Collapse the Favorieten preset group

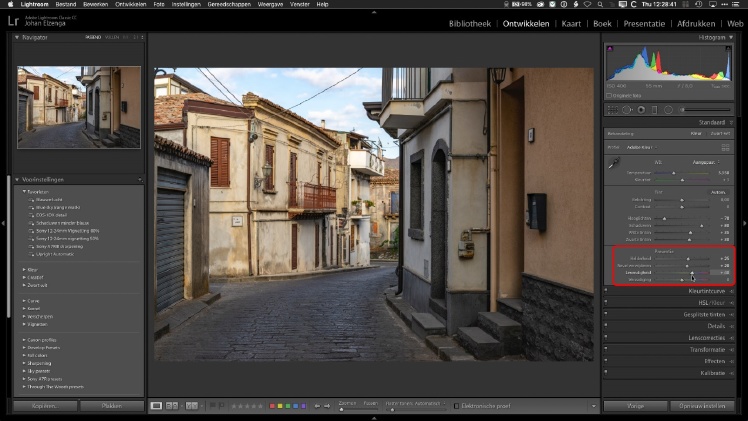coord(24,192)
